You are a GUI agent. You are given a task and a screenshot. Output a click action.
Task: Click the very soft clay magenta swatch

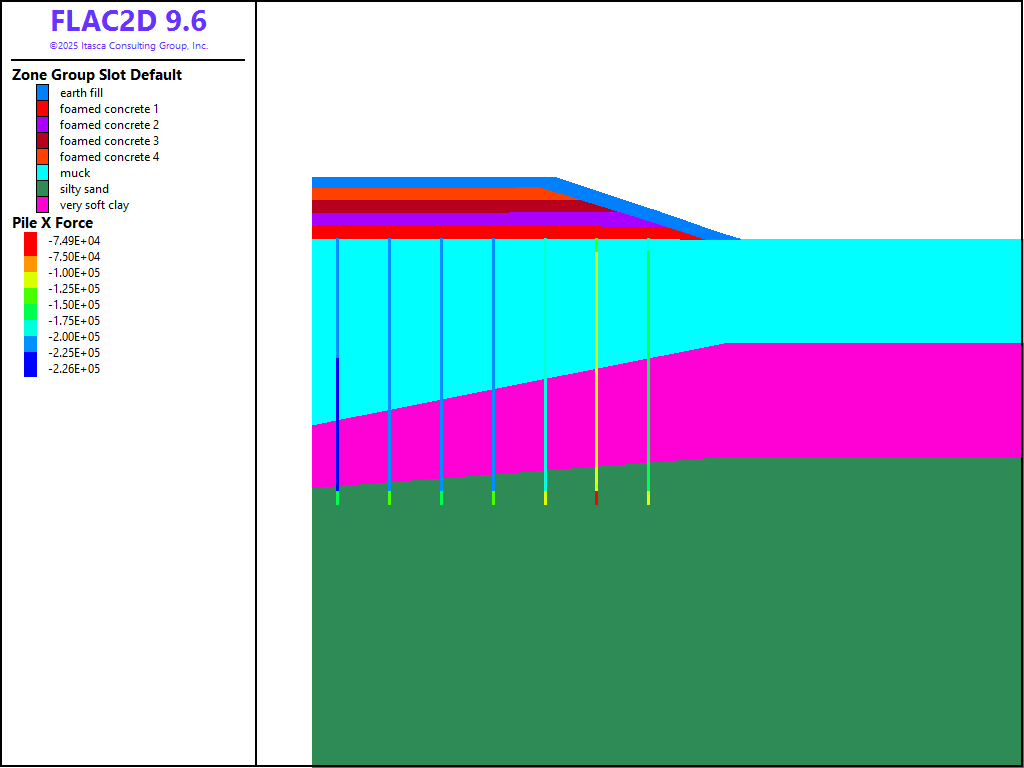click(43, 205)
